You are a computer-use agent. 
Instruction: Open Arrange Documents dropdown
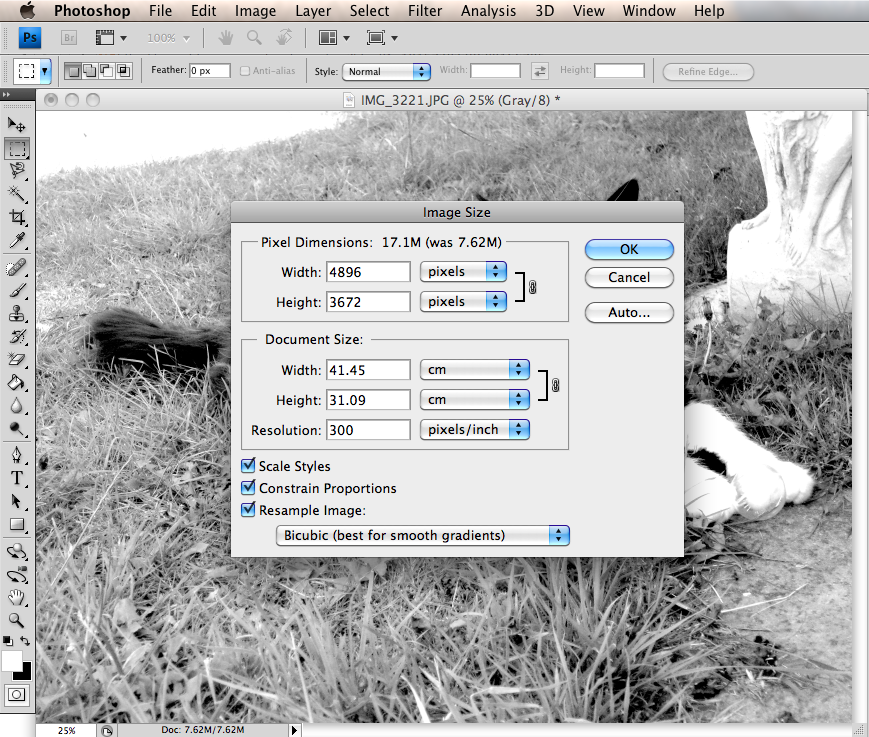point(334,38)
